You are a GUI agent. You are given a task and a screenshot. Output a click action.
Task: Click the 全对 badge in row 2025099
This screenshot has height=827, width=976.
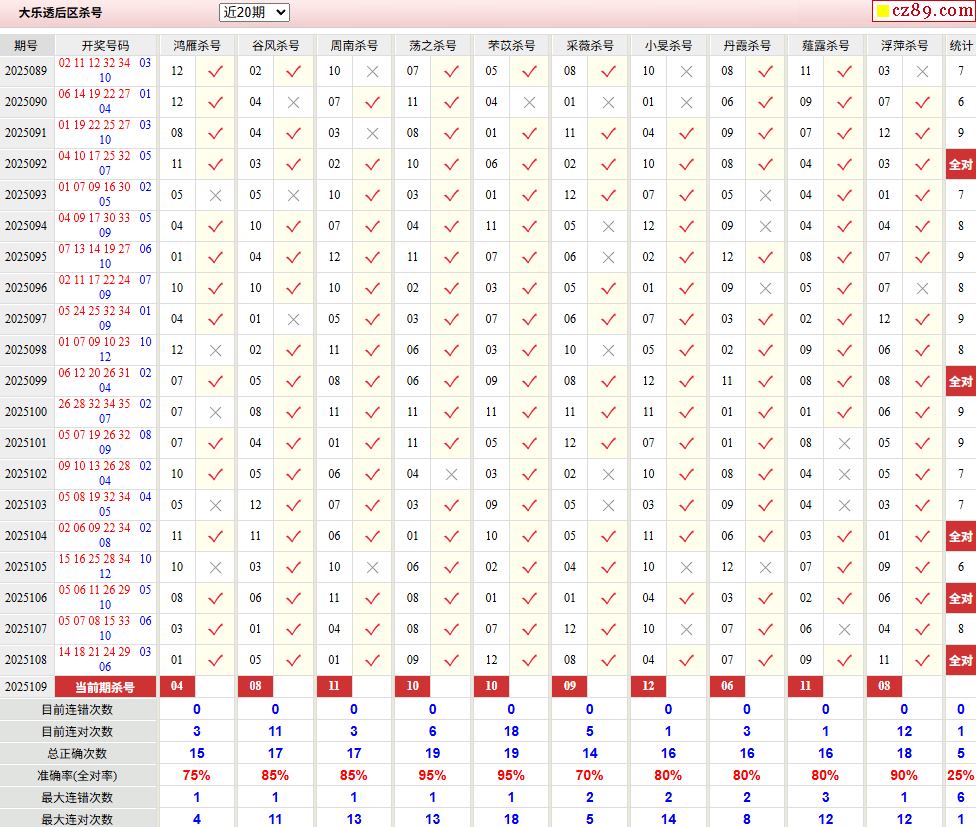pyautogui.click(x=960, y=381)
